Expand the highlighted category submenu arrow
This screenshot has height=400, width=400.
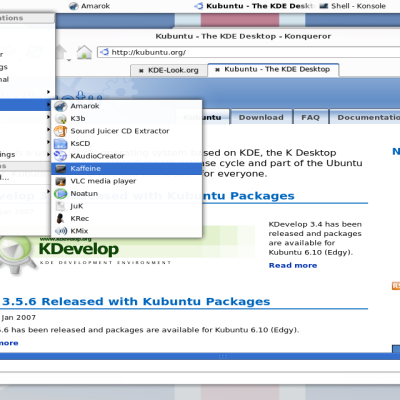pos(49,105)
